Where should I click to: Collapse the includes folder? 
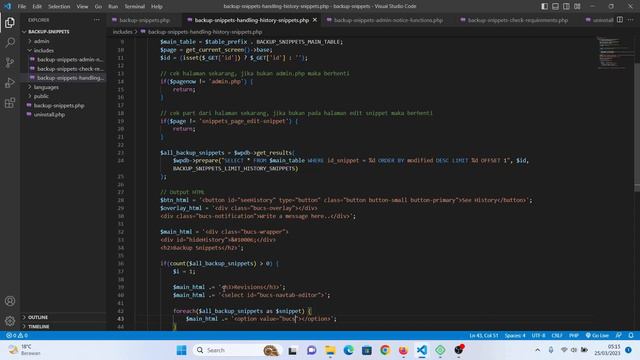coord(63,50)
